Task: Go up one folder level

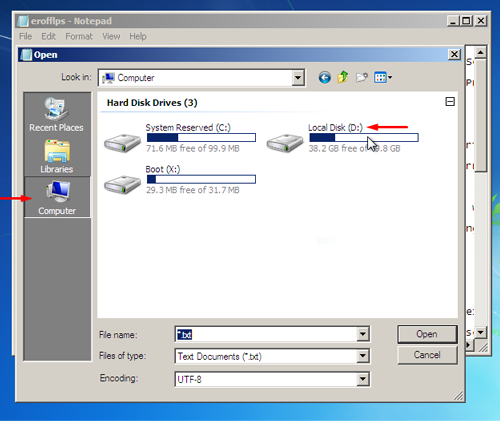Action: click(x=343, y=77)
